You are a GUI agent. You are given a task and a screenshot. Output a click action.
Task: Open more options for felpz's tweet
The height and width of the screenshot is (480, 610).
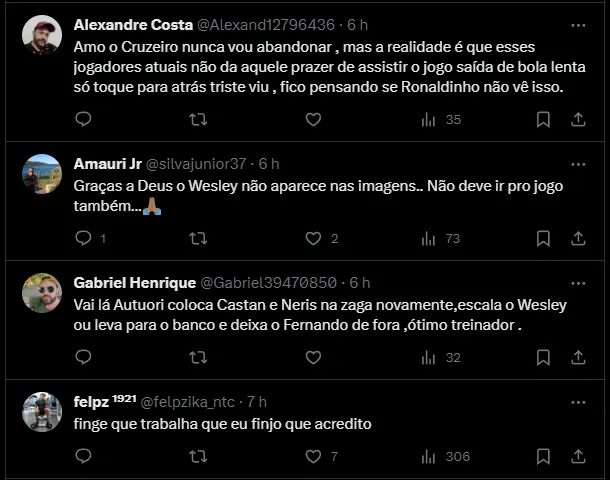coord(578,402)
